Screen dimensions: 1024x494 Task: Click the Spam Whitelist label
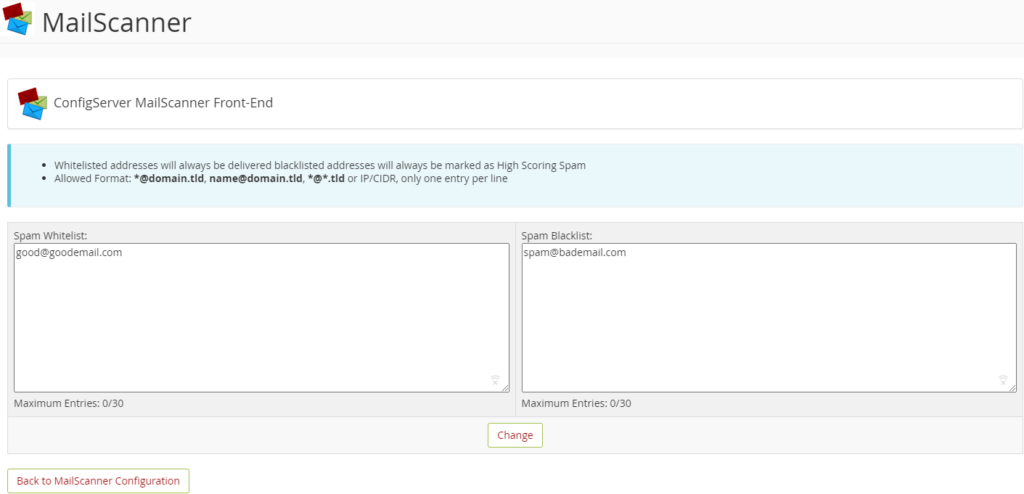[50, 235]
